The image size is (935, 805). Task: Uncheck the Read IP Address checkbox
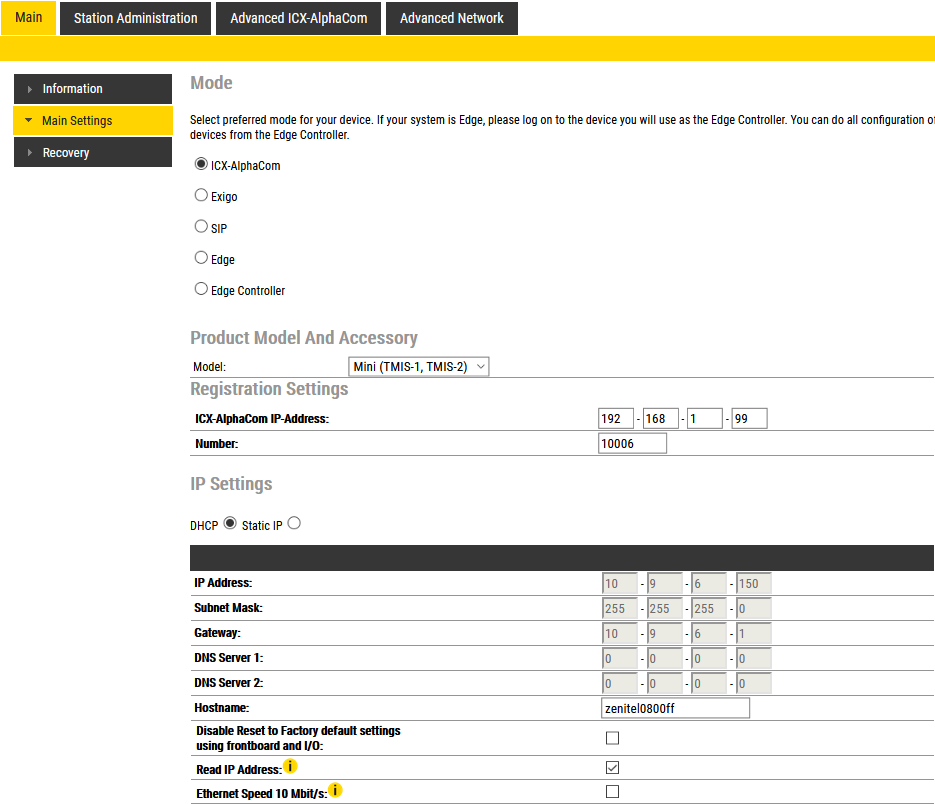[613, 768]
